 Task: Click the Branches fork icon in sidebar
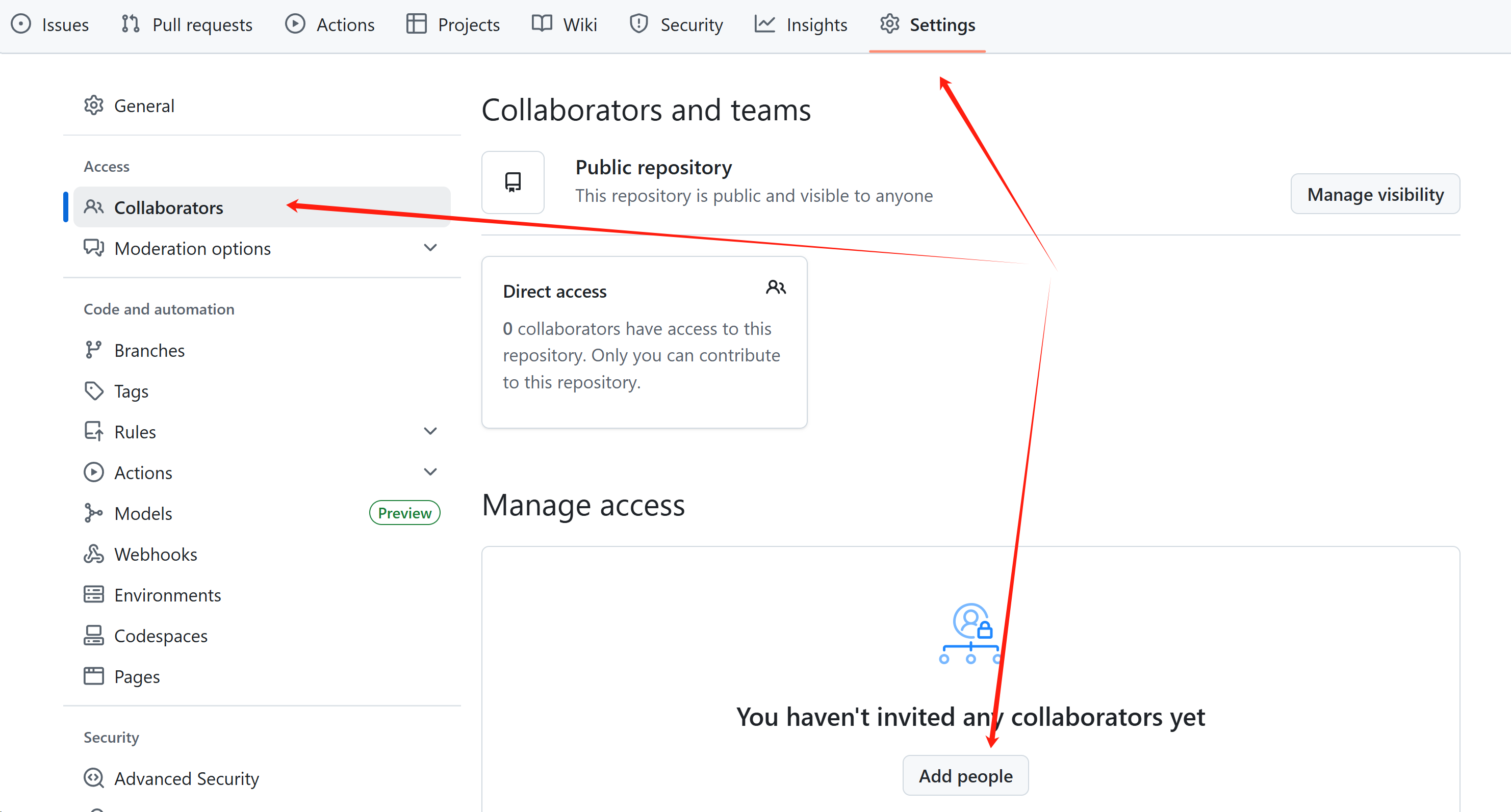pos(93,350)
